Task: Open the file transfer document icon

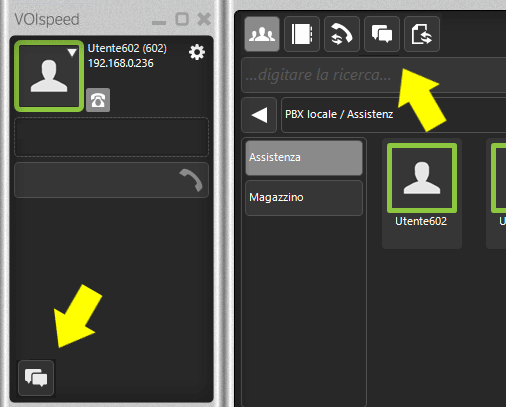Action: coord(422,34)
